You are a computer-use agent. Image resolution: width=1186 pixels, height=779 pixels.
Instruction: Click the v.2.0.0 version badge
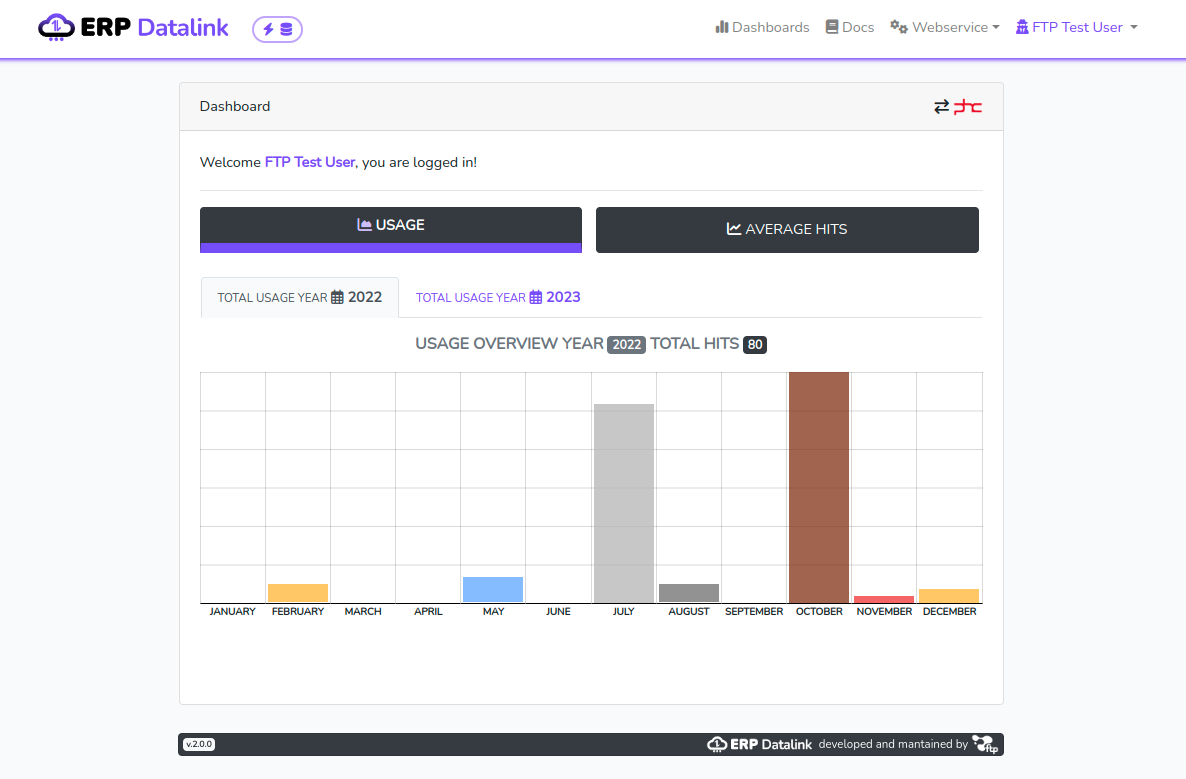click(199, 744)
